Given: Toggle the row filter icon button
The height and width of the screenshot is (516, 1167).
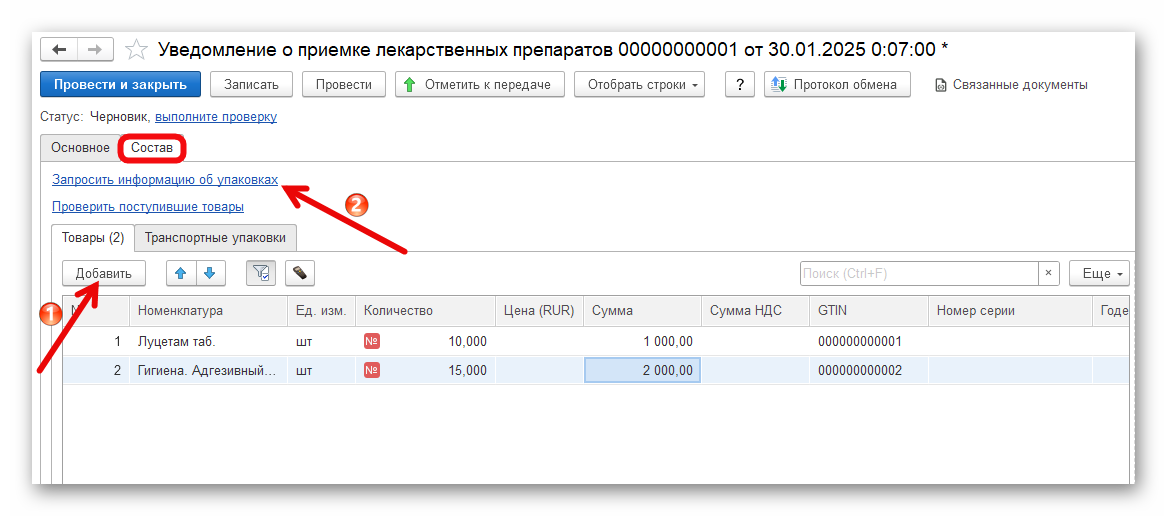Looking at the screenshot, I should click(260, 273).
